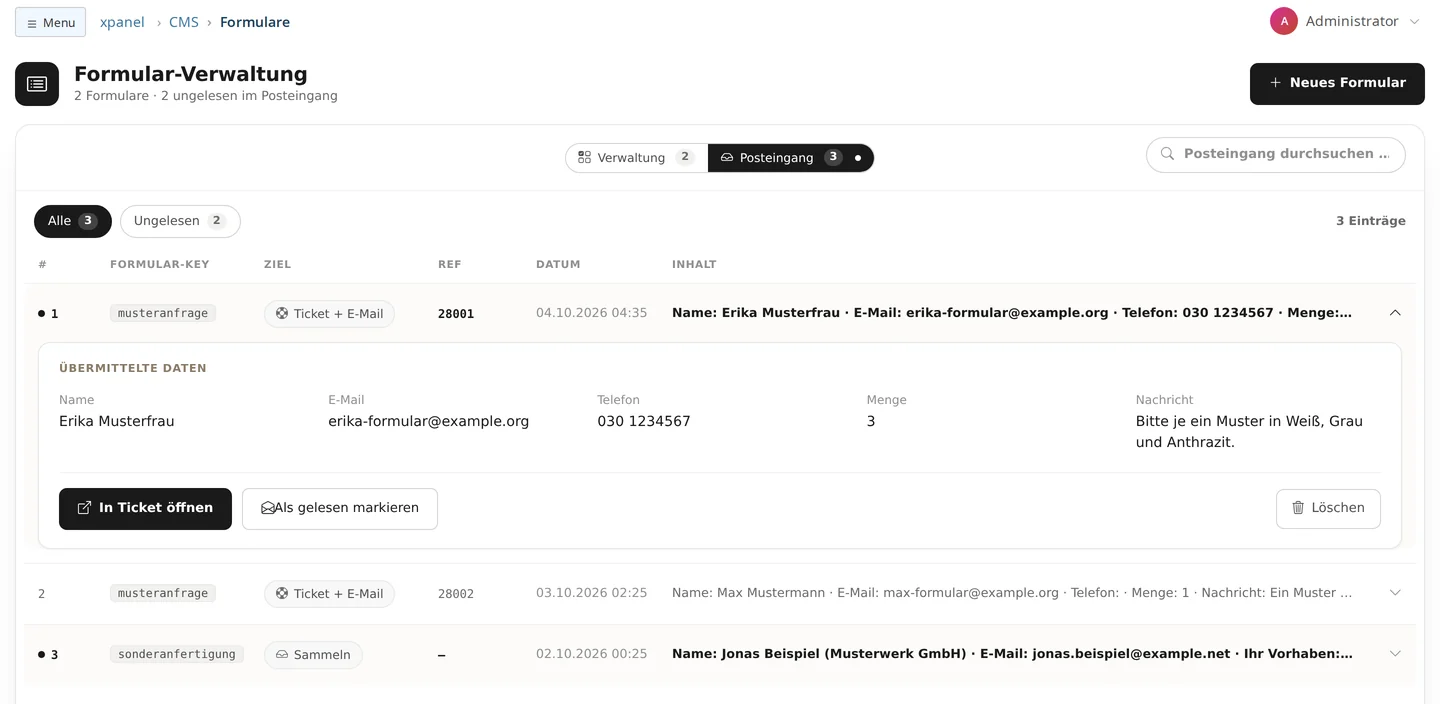The image size is (1440, 704).
Task: Open the entry in ticket via In Ticket öffnen
Action: [x=145, y=508]
